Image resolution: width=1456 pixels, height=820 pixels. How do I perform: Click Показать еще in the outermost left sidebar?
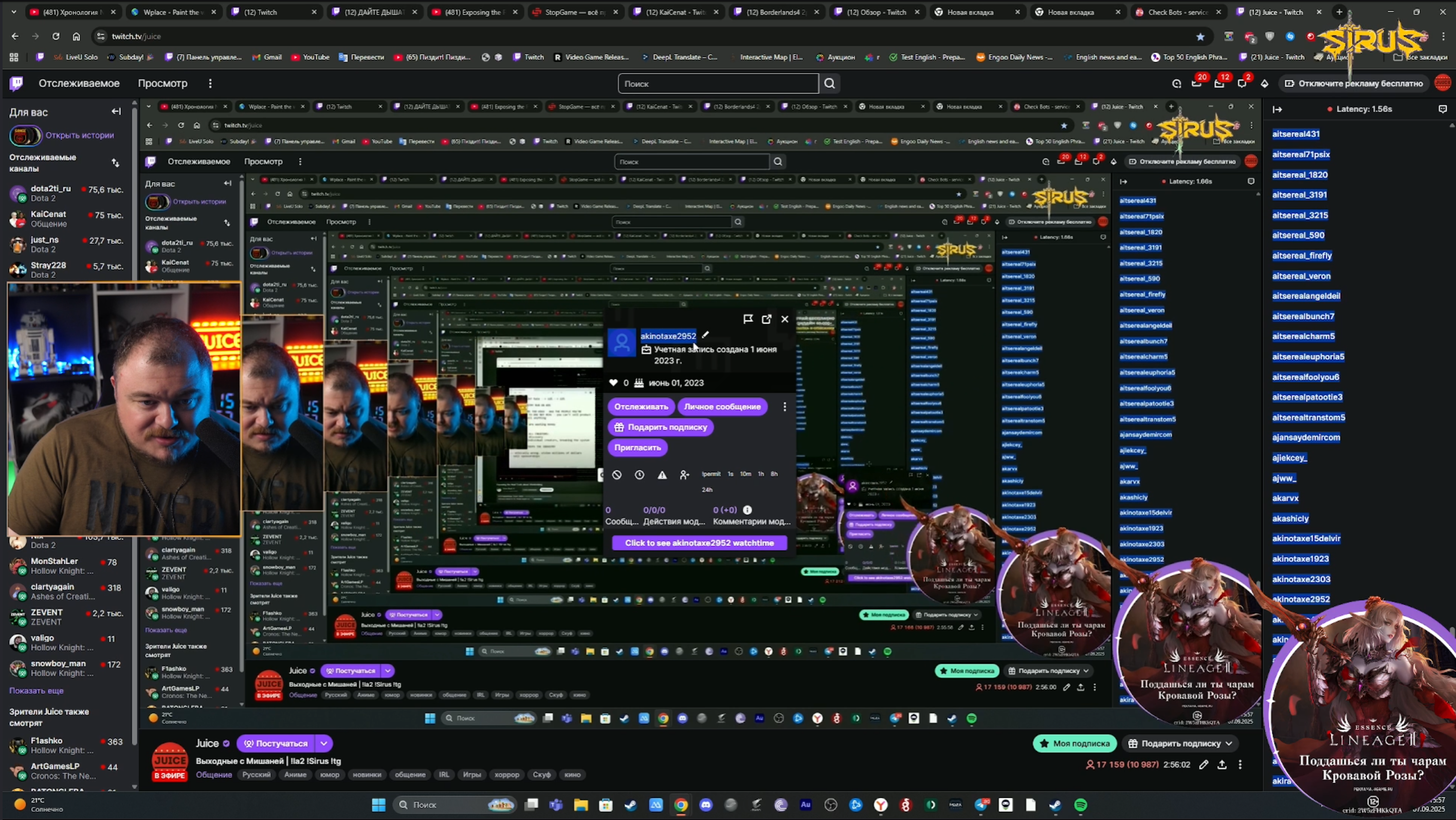[36, 690]
